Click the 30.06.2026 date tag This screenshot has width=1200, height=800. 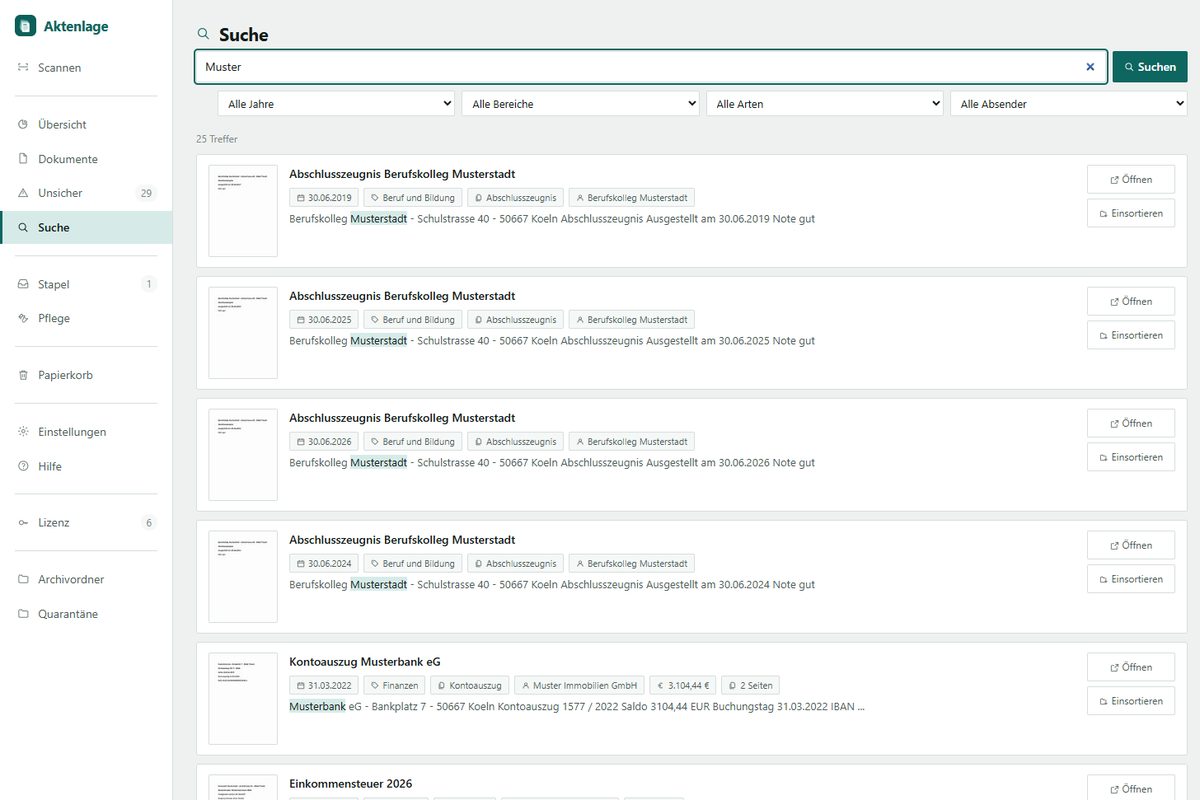(x=324, y=442)
